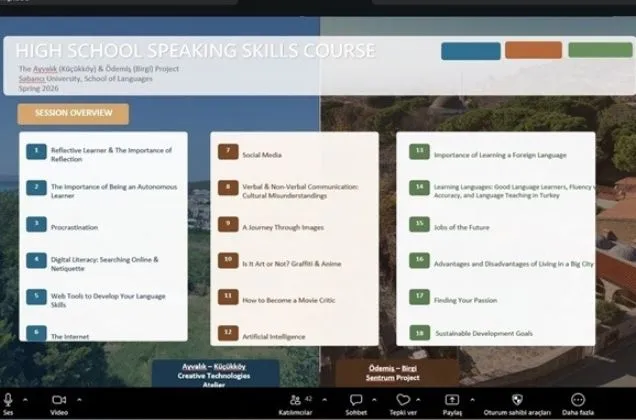Click the green color button in header
The height and width of the screenshot is (420, 636).
click(x=600, y=50)
